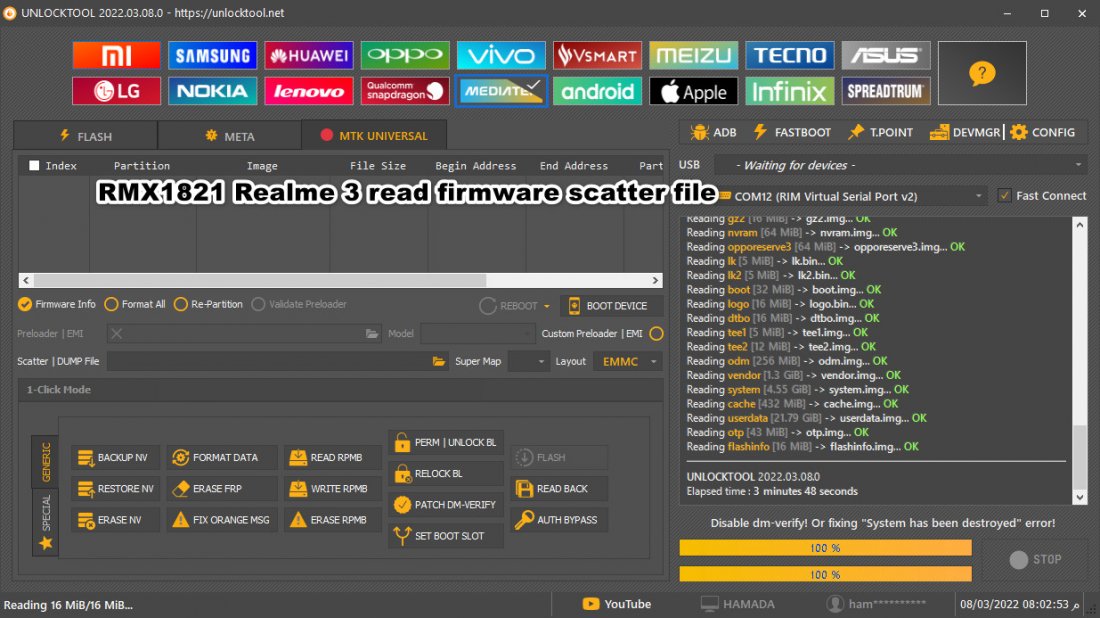This screenshot has height=618, width=1100.
Task: Click the PERM | UNLOCK BL button
Action: pos(445,443)
